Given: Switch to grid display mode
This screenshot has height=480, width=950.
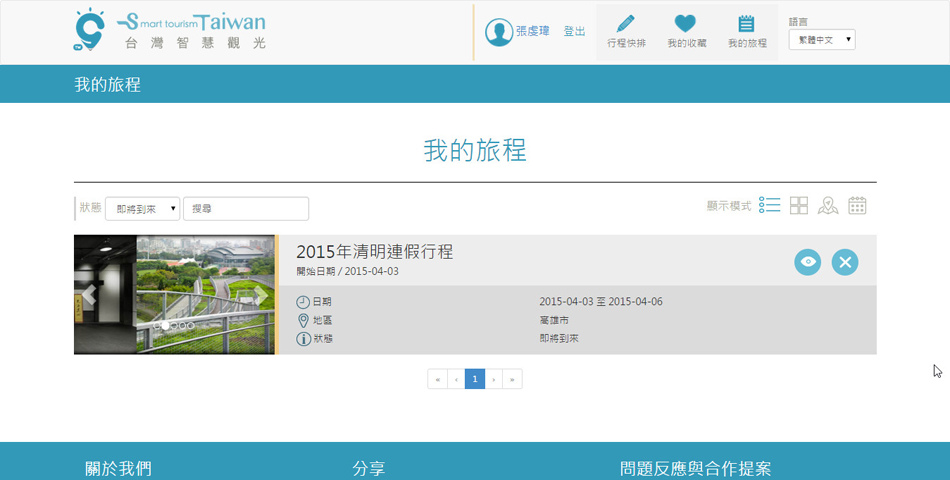Looking at the screenshot, I should point(799,205).
